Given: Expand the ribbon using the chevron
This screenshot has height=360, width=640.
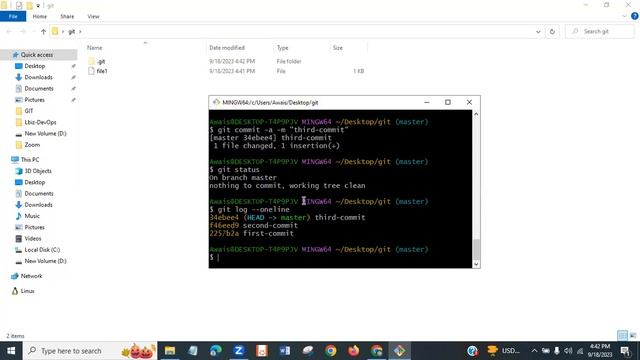Looking at the screenshot, I should [624, 16].
